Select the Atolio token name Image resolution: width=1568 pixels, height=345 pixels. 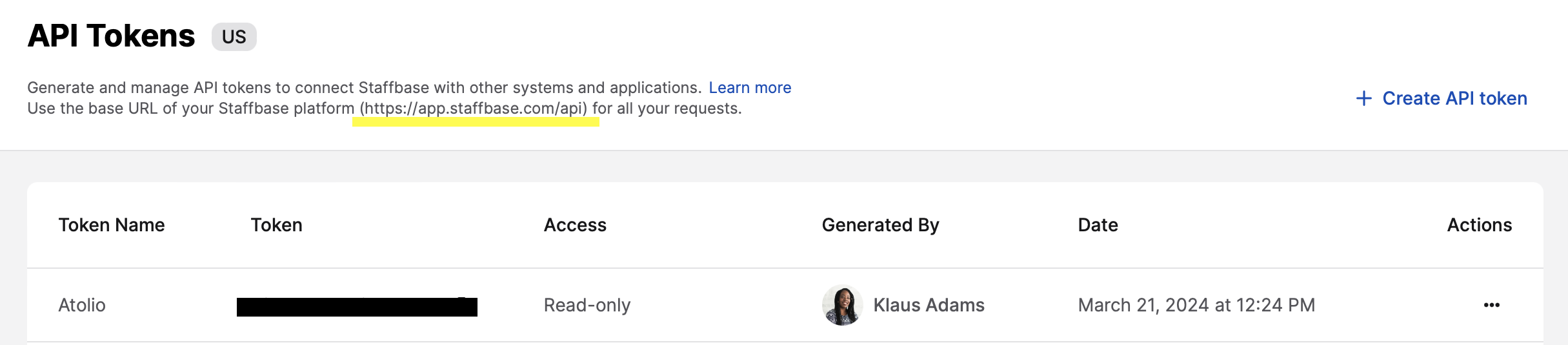pyautogui.click(x=82, y=305)
